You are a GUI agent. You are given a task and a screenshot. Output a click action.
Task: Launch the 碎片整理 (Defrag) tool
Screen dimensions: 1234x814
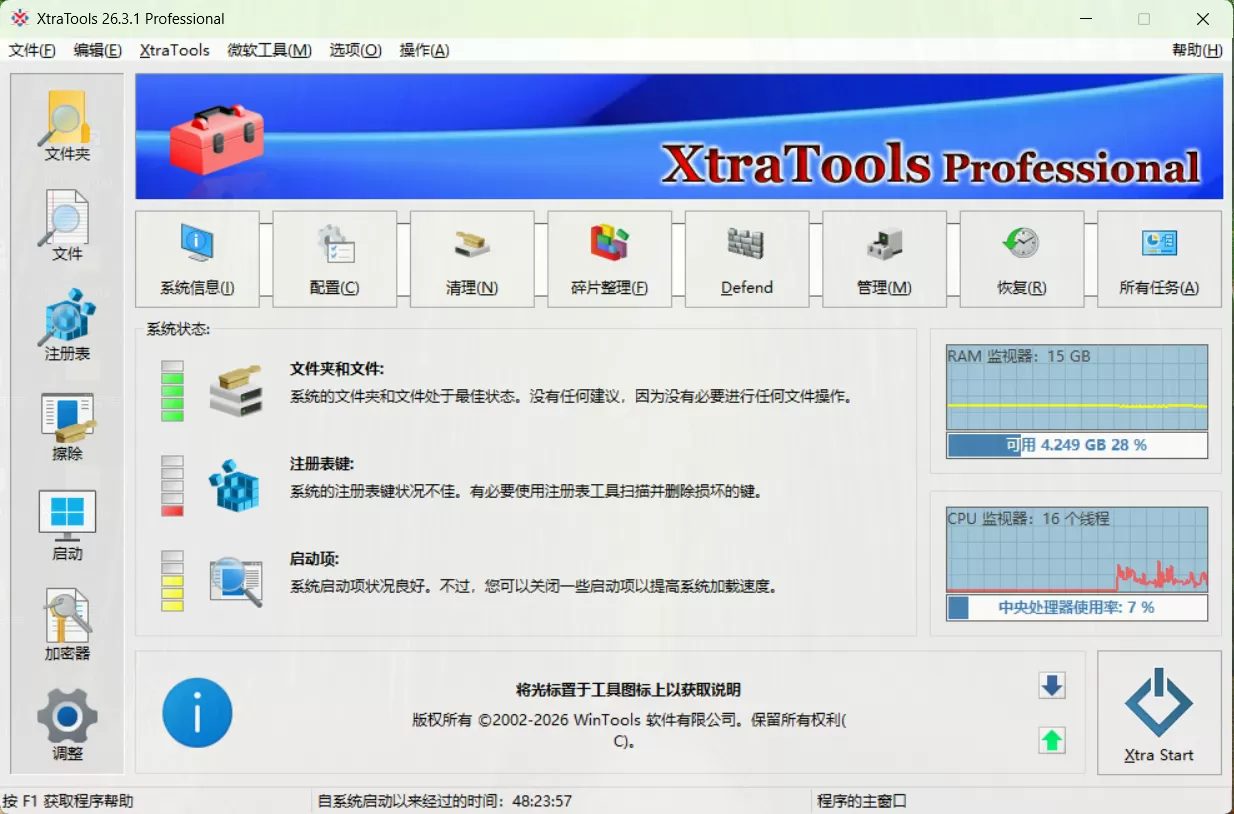(609, 258)
